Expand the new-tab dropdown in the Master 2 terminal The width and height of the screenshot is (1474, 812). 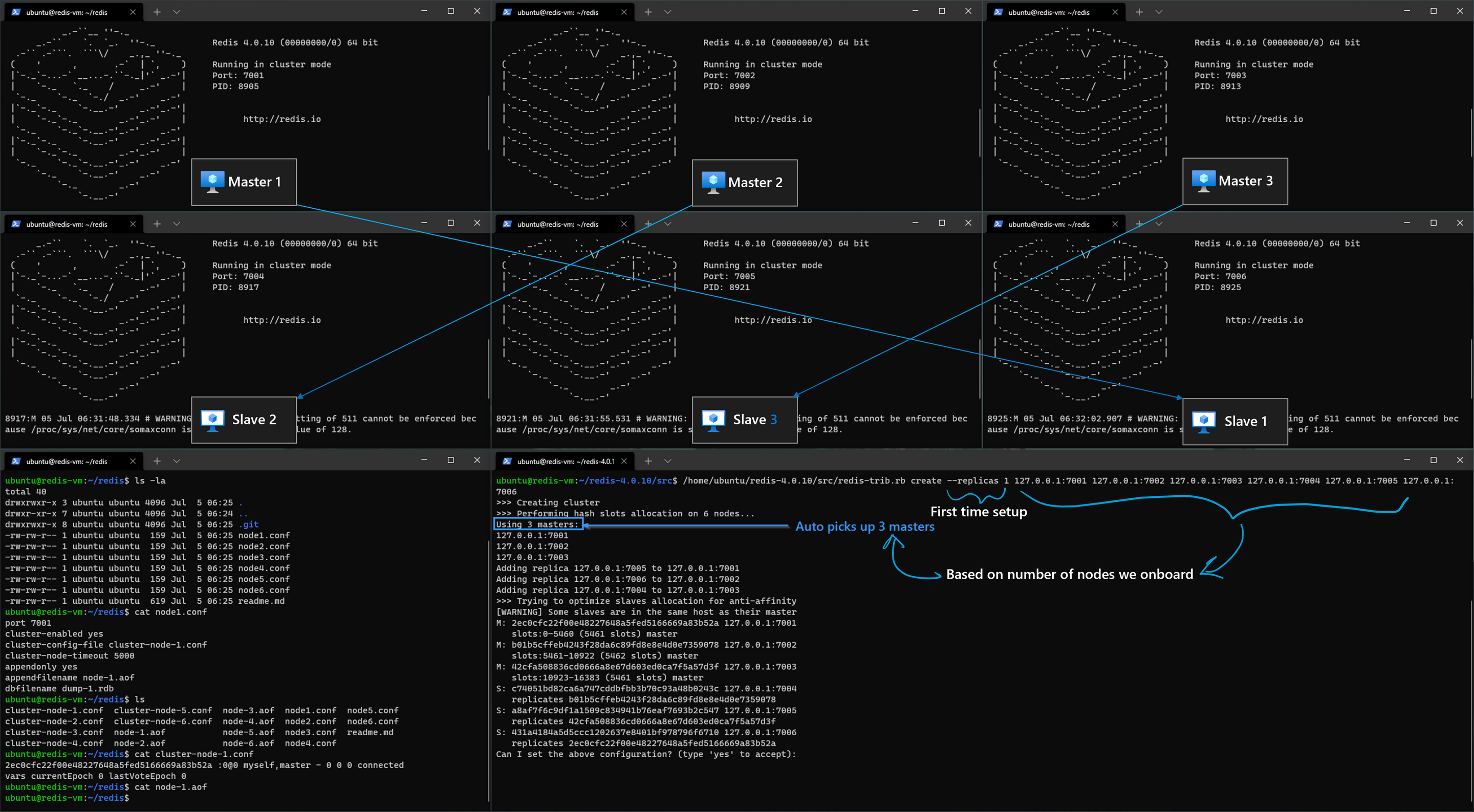point(668,11)
